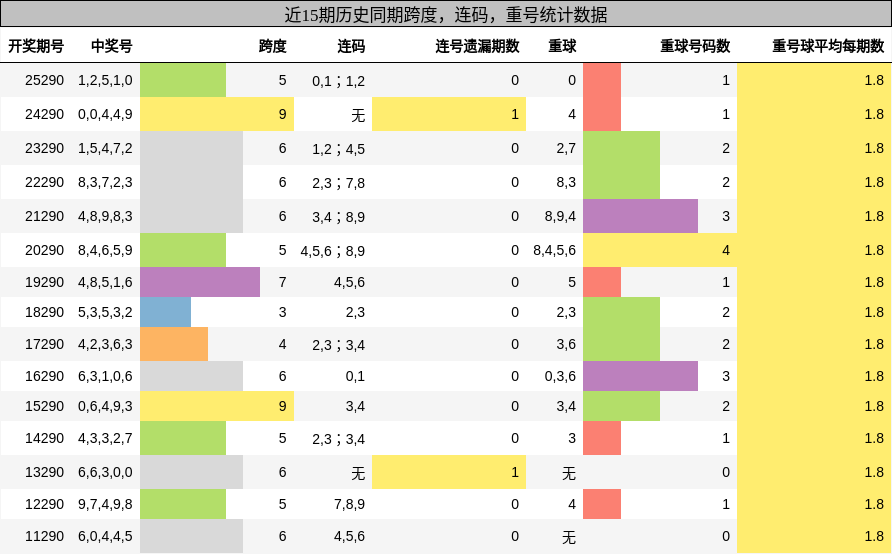Click winning numbers 6,3,1,0,6
Viewport: 892px width, 554px height.
coord(105,376)
